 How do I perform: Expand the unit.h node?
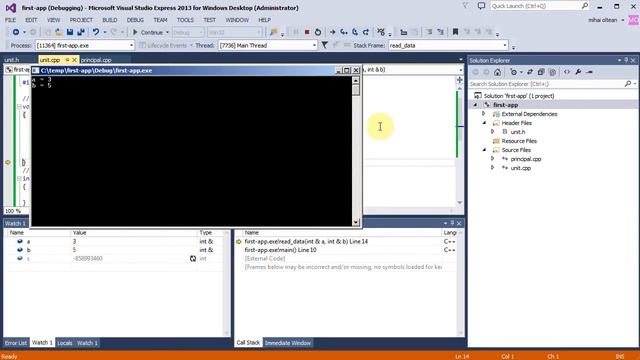click(493, 132)
